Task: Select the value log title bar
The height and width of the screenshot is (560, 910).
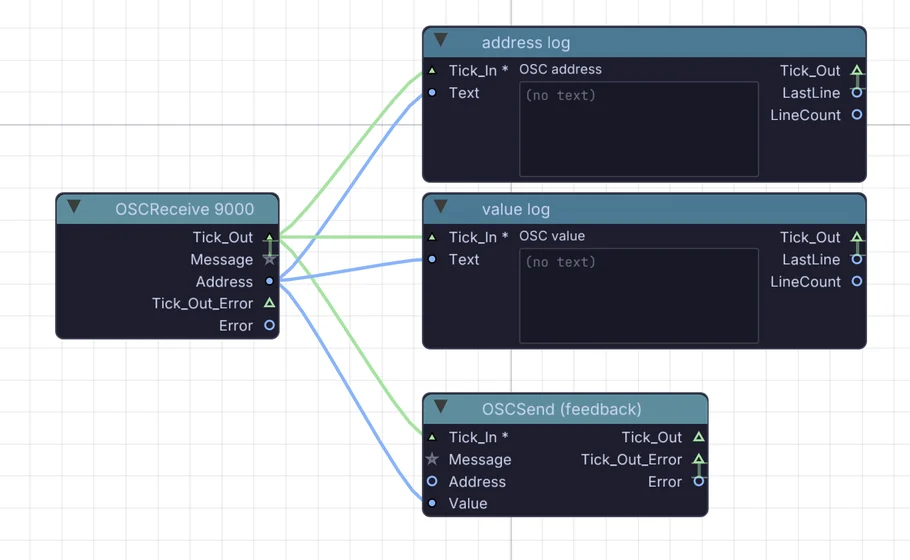Action: point(644,209)
